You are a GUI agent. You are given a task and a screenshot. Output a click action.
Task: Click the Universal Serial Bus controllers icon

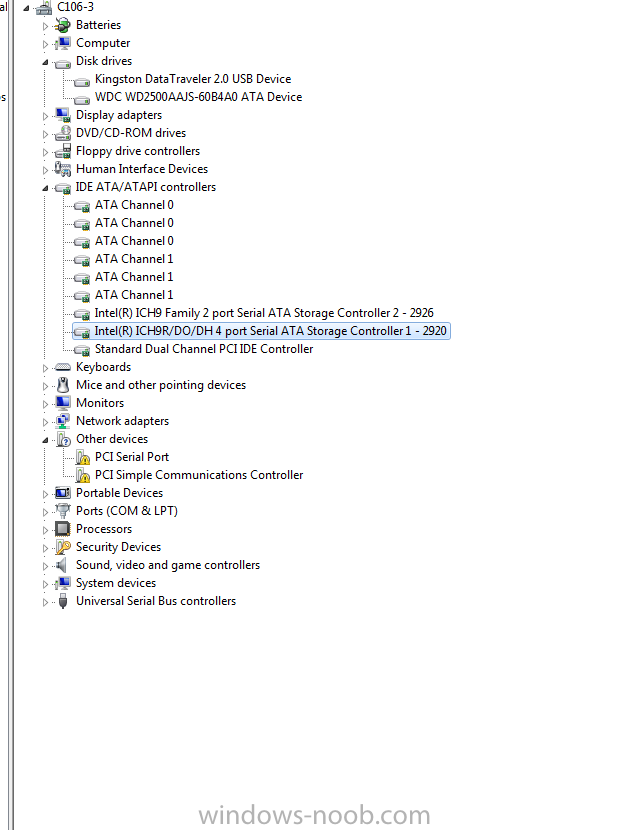(62, 601)
